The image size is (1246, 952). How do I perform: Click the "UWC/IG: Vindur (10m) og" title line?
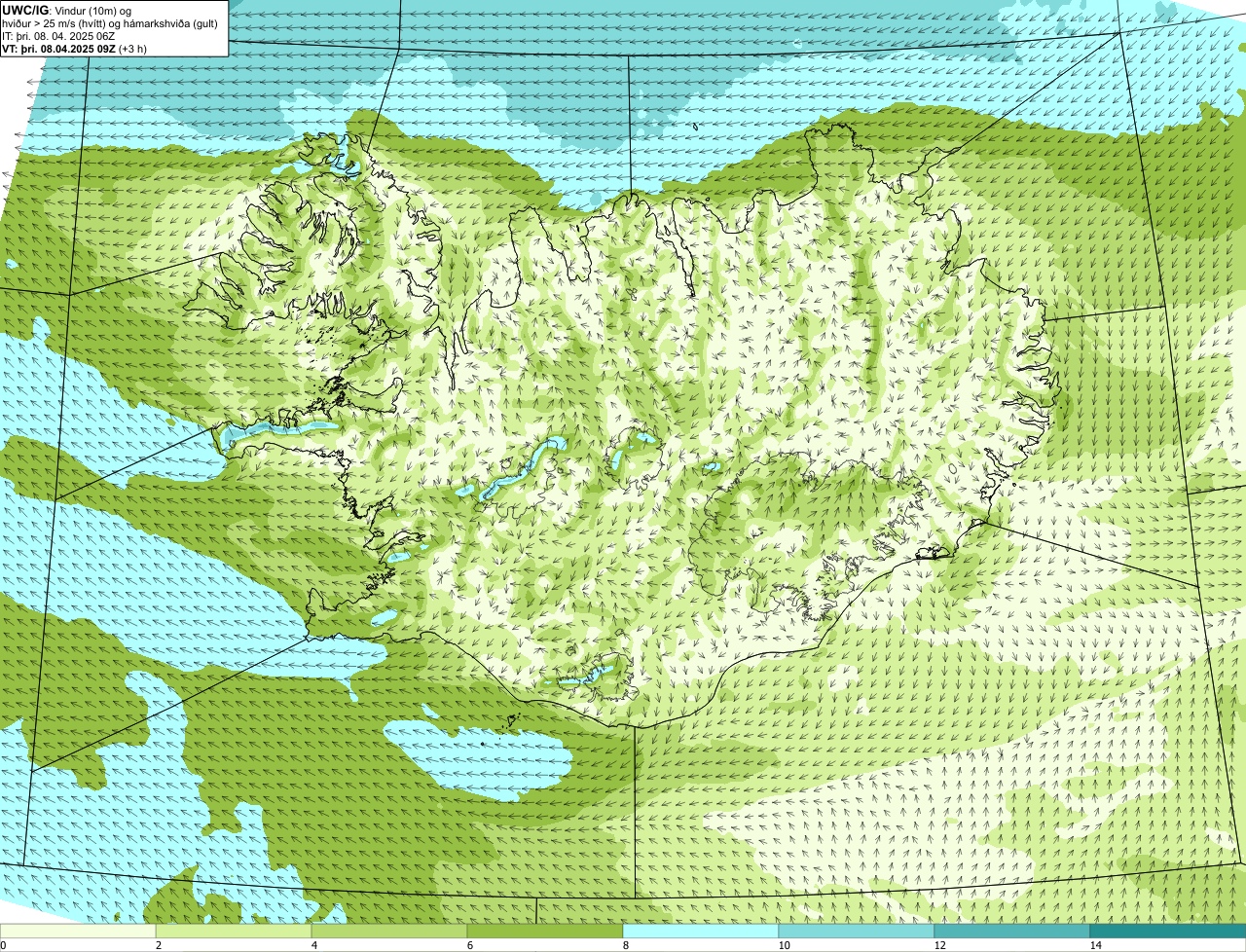coord(66,10)
